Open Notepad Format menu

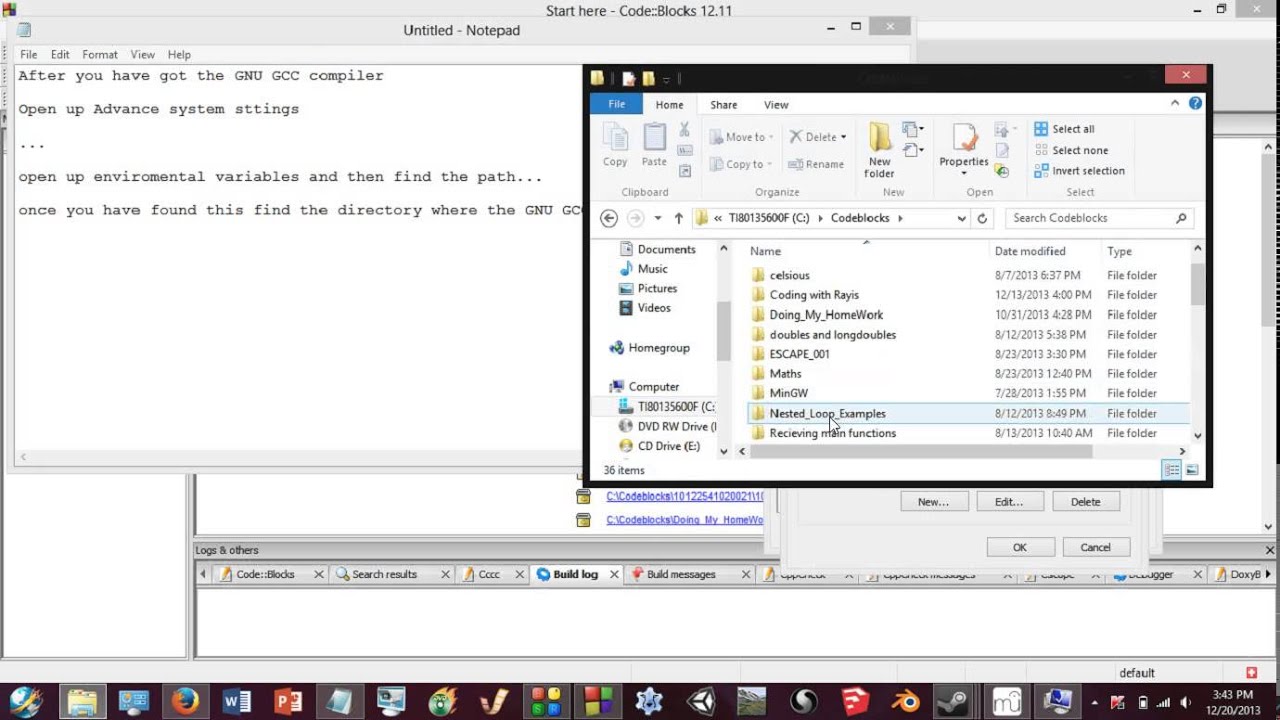coord(100,54)
